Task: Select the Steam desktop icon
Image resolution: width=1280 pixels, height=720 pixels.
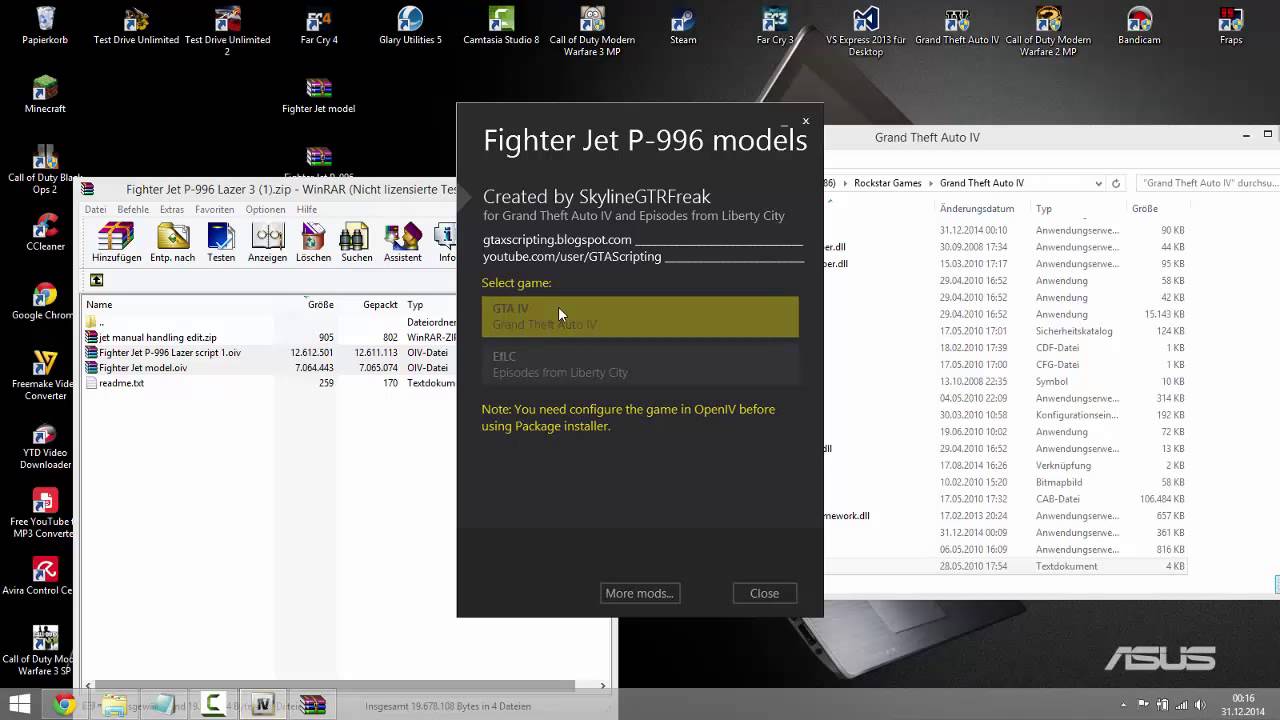Action: 683,27
